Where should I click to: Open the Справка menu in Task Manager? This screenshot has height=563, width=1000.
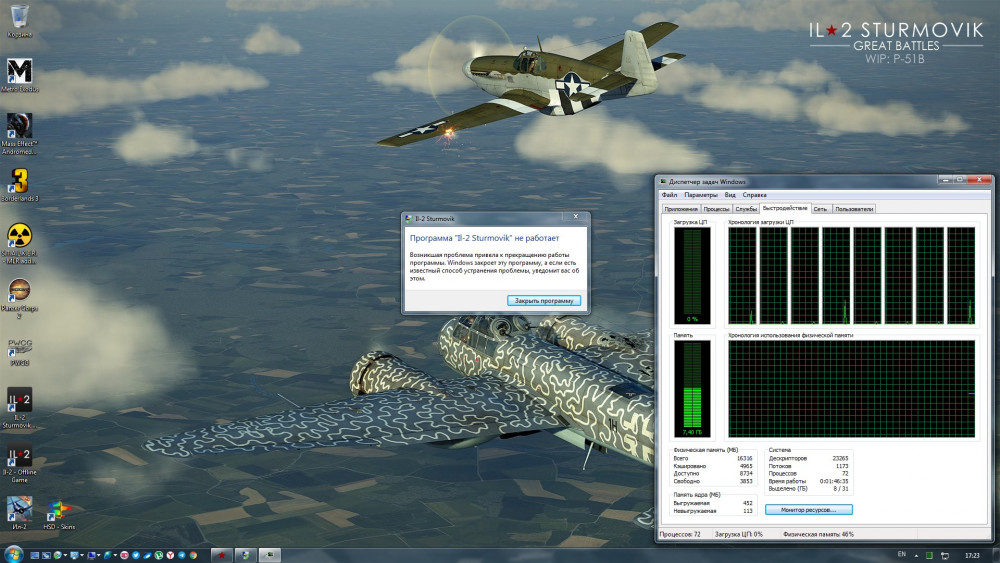pyautogui.click(x=755, y=195)
